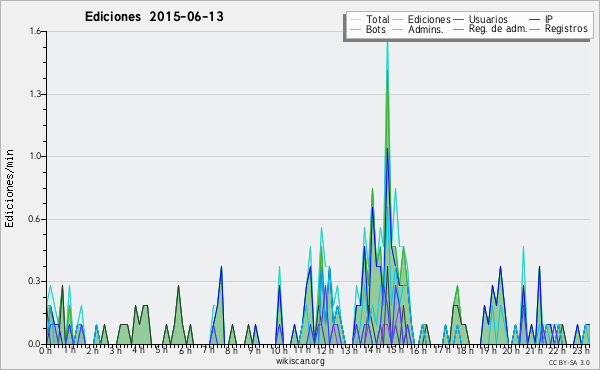Screen dimensions: 600x370
Task: Click the 0.6 y-axis value
Action: [x=35, y=219]
